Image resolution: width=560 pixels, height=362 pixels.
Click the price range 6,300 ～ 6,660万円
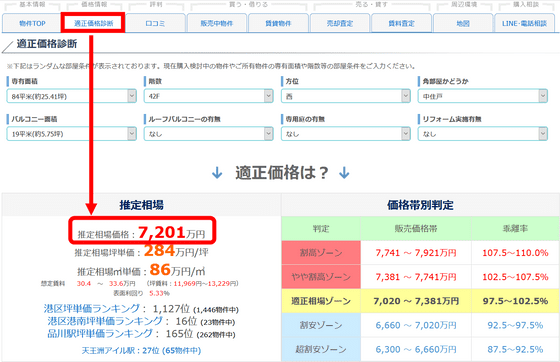pyautogui.click(x=416, y=349)
